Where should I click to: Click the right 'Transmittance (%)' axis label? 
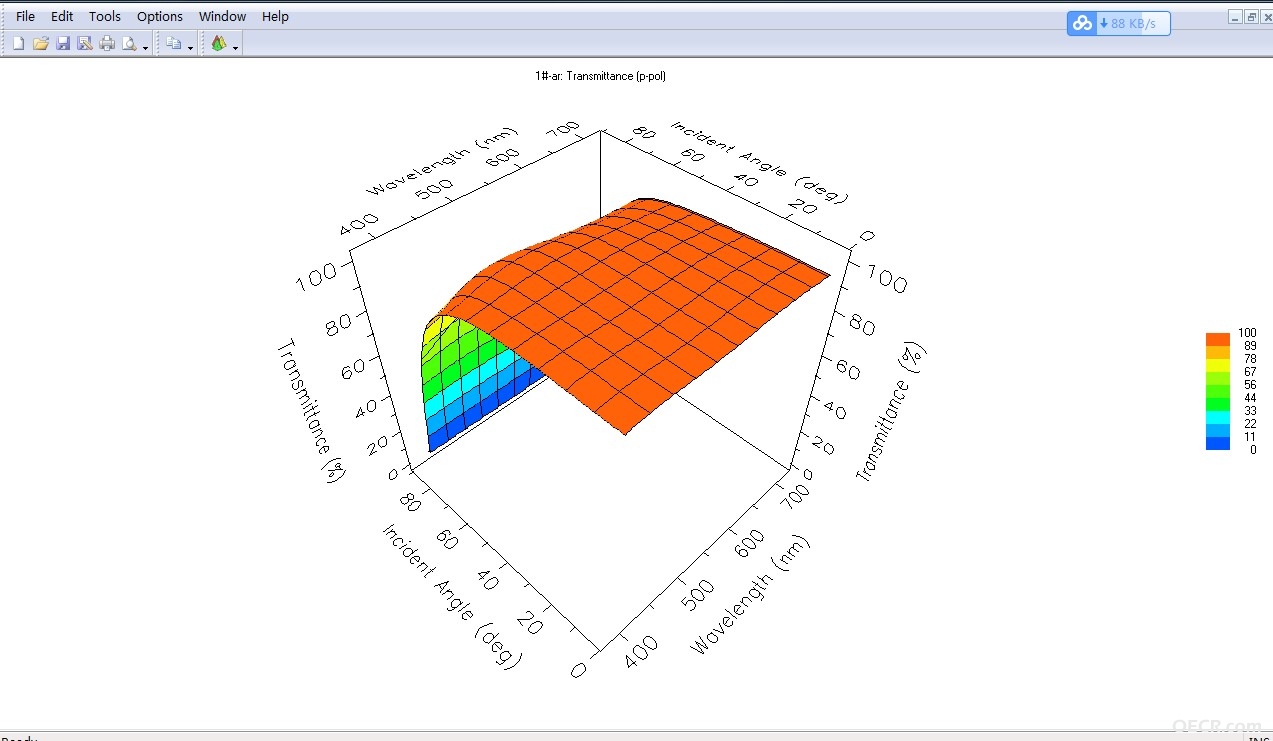pyautogui.click(x=892, y=412)
